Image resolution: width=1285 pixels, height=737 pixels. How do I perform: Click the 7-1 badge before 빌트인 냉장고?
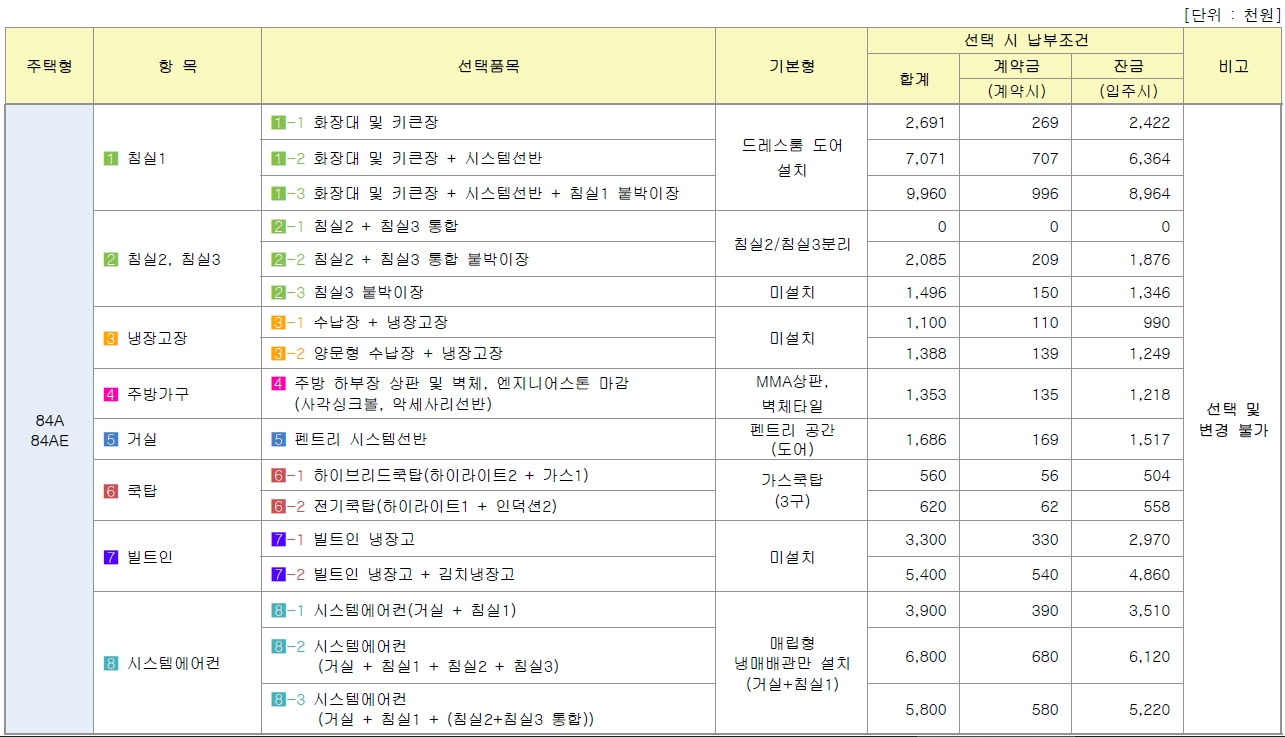288,540
